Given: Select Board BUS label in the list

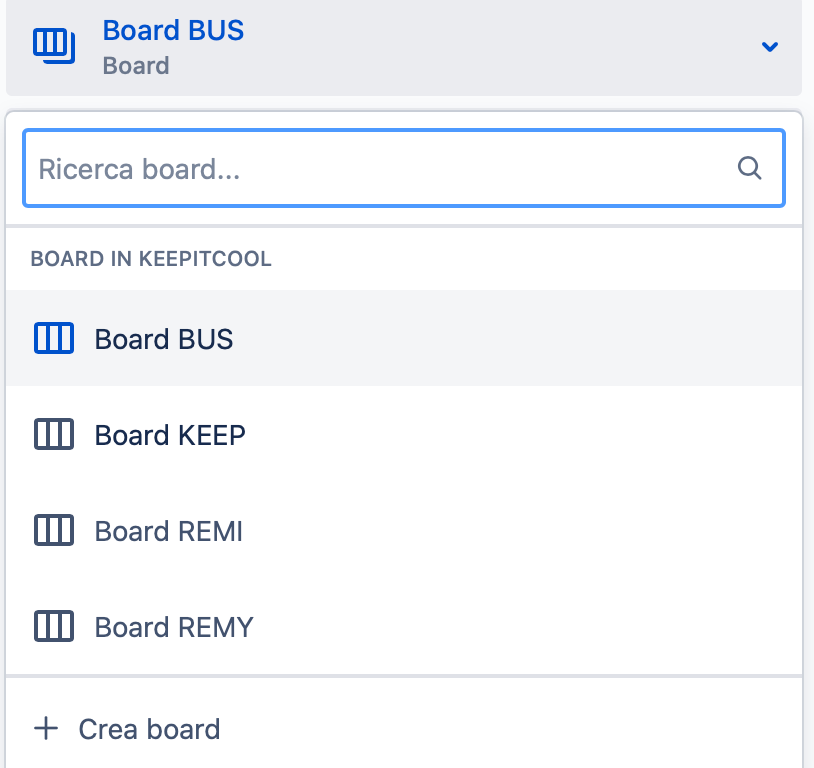Looking at the screenshot, I should (x=164, y=339).
